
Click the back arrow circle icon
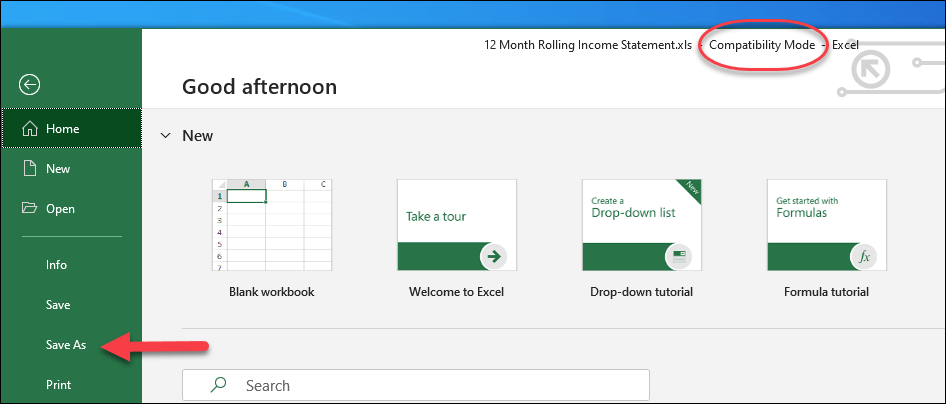click(x=30, y=85)
